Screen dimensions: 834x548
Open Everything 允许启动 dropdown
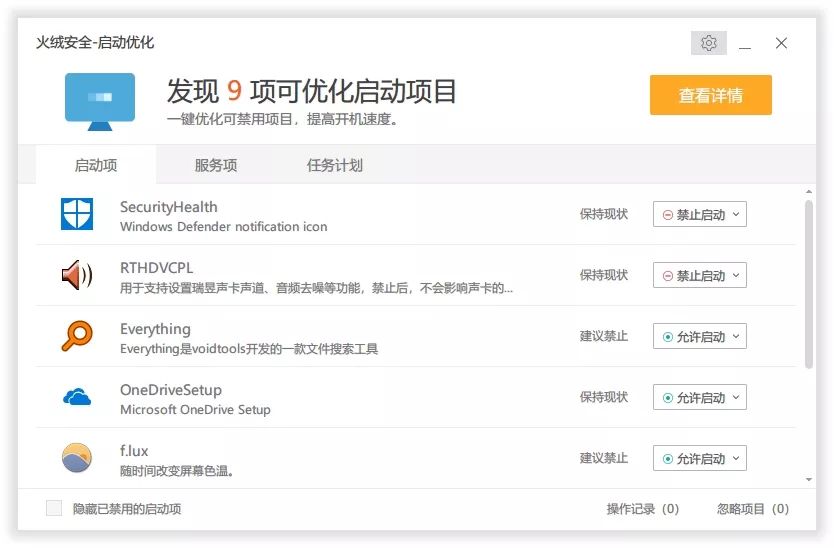tap(699, 336)
